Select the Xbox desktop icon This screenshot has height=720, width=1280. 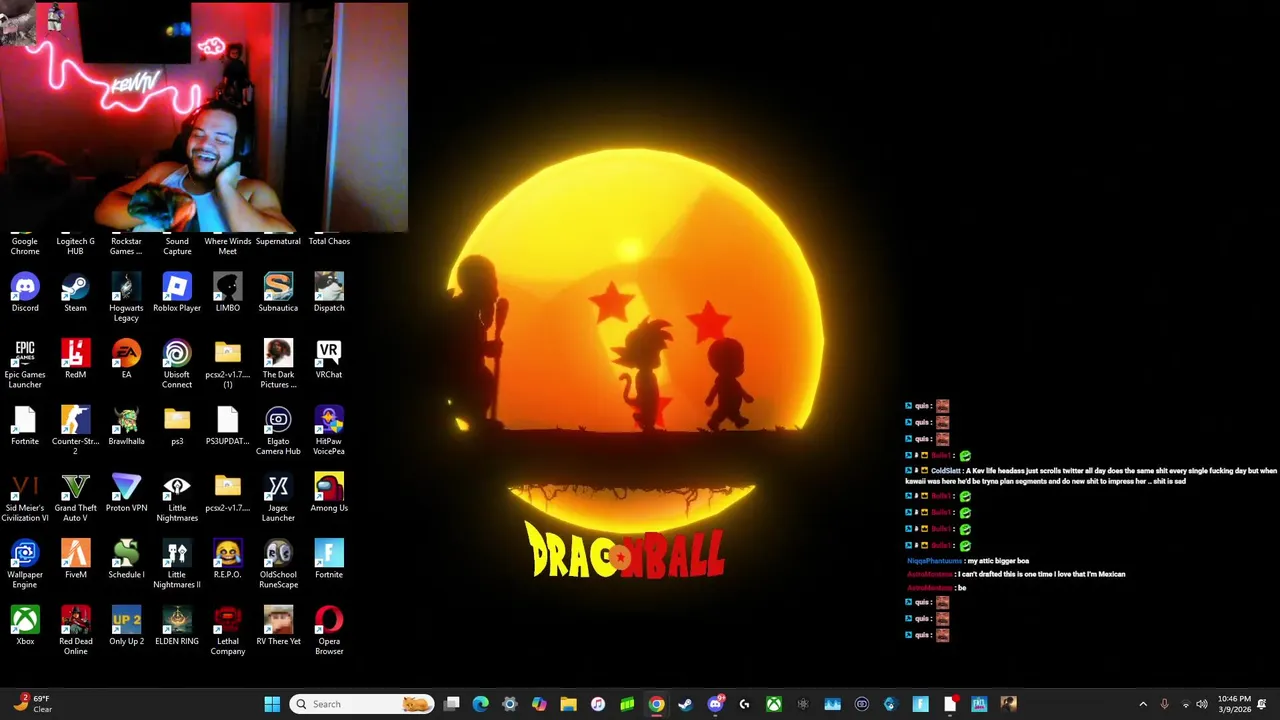coord(25,627)
